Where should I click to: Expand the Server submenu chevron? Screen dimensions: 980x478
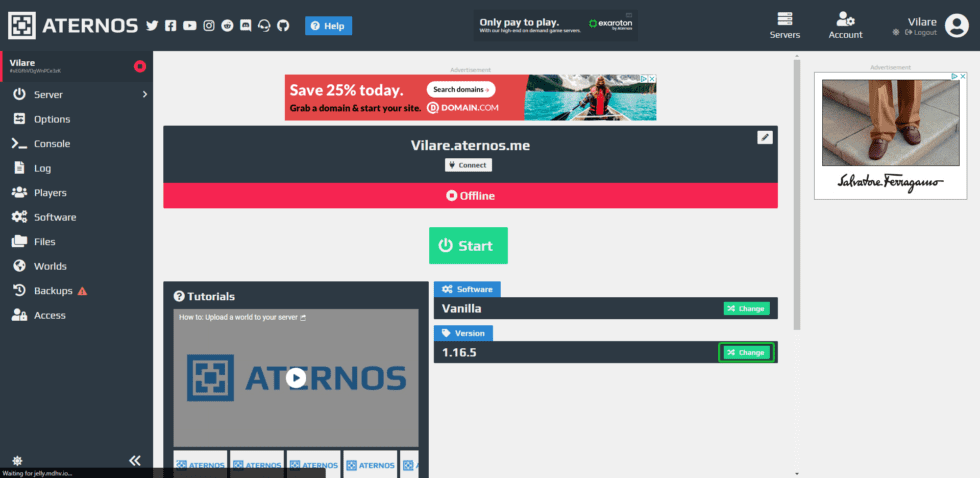tap(144, 94)
